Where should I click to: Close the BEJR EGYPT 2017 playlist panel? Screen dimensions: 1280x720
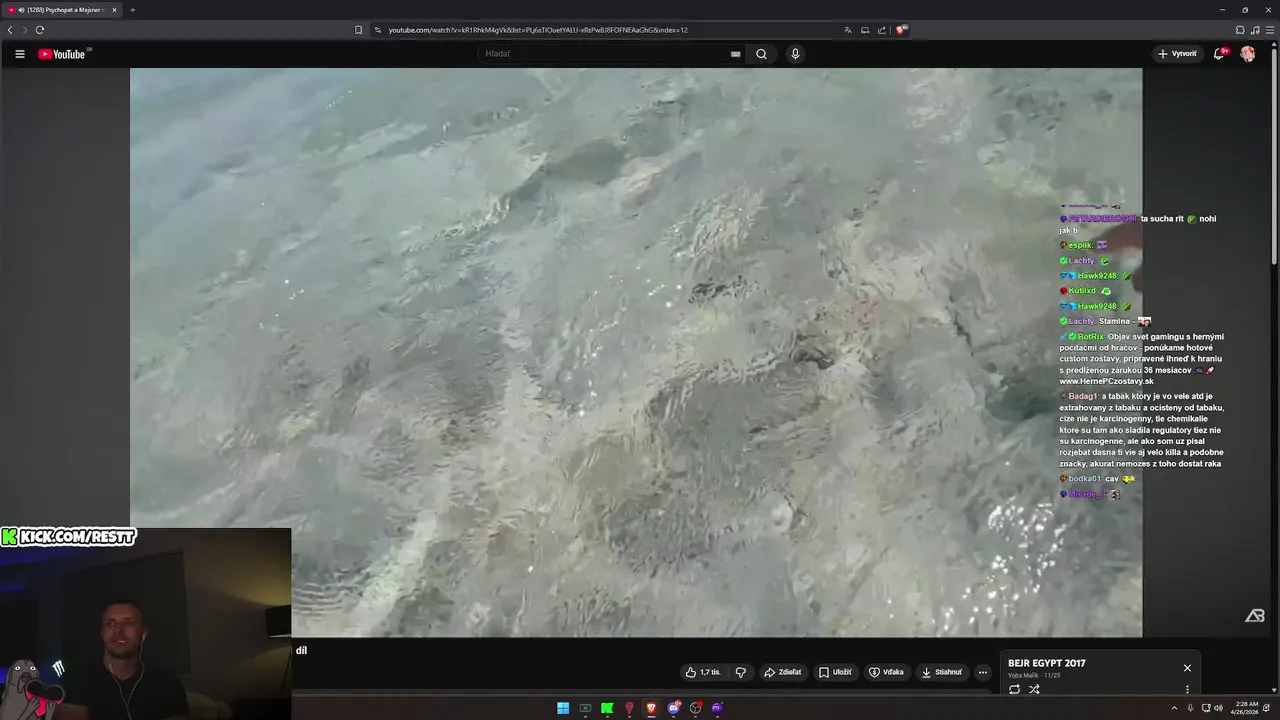pos(1187,668)
